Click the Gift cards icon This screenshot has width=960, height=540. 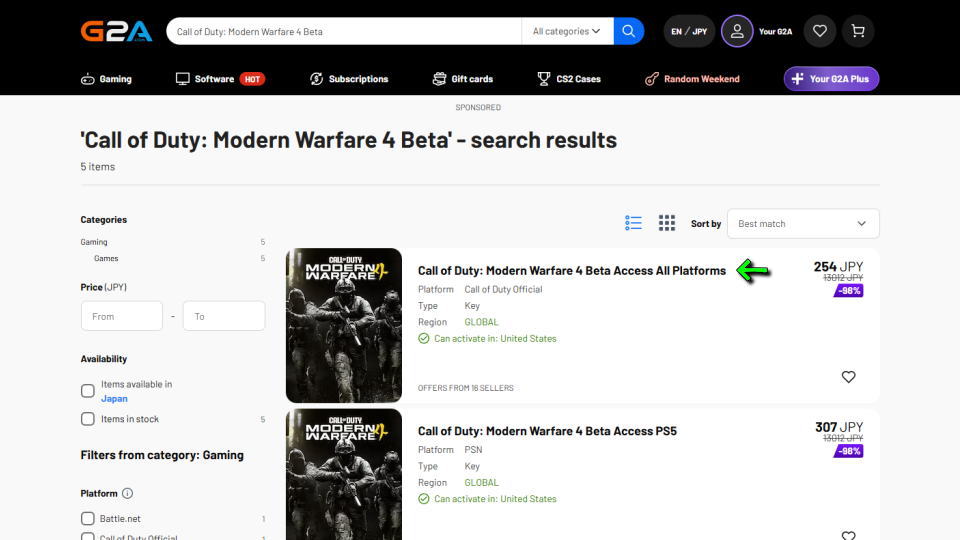click(x=439, y=79)
